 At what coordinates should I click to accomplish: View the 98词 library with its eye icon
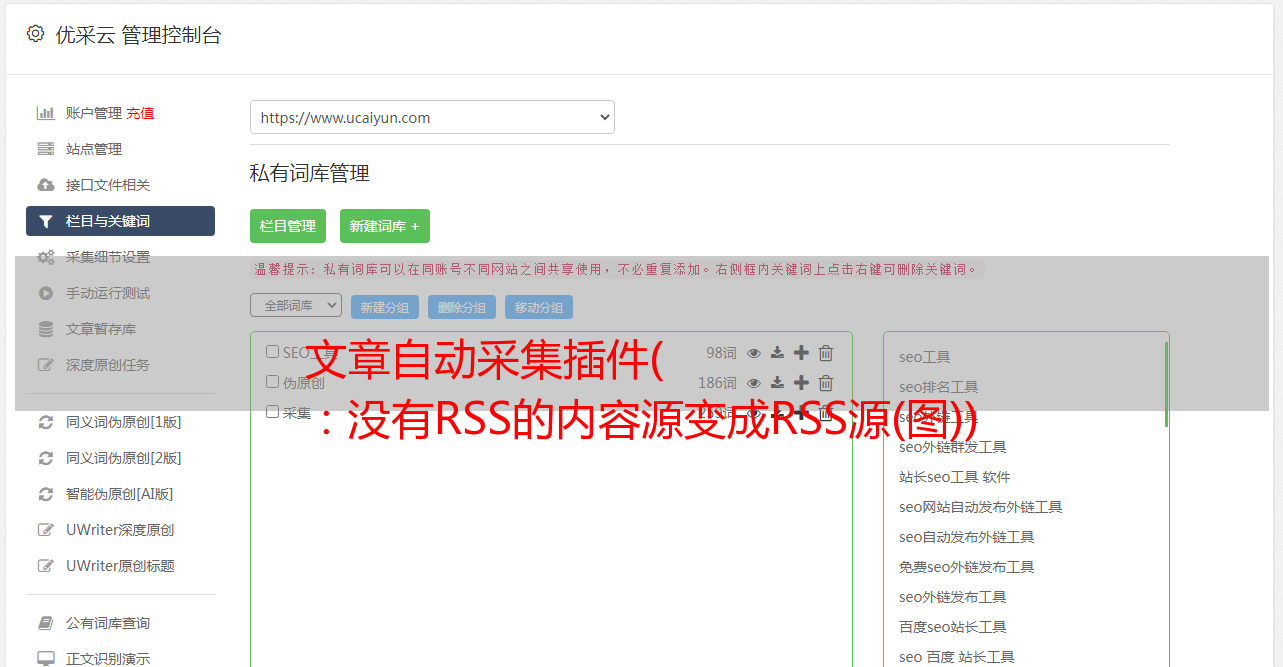[x=754, y=353]
